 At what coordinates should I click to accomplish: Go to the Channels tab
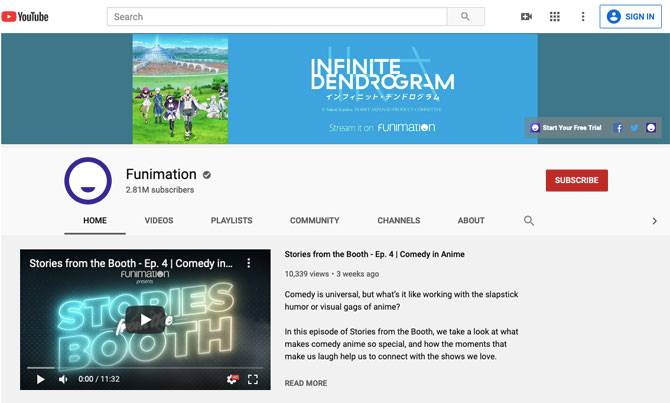pyautogui.click(x=399, y=221)
